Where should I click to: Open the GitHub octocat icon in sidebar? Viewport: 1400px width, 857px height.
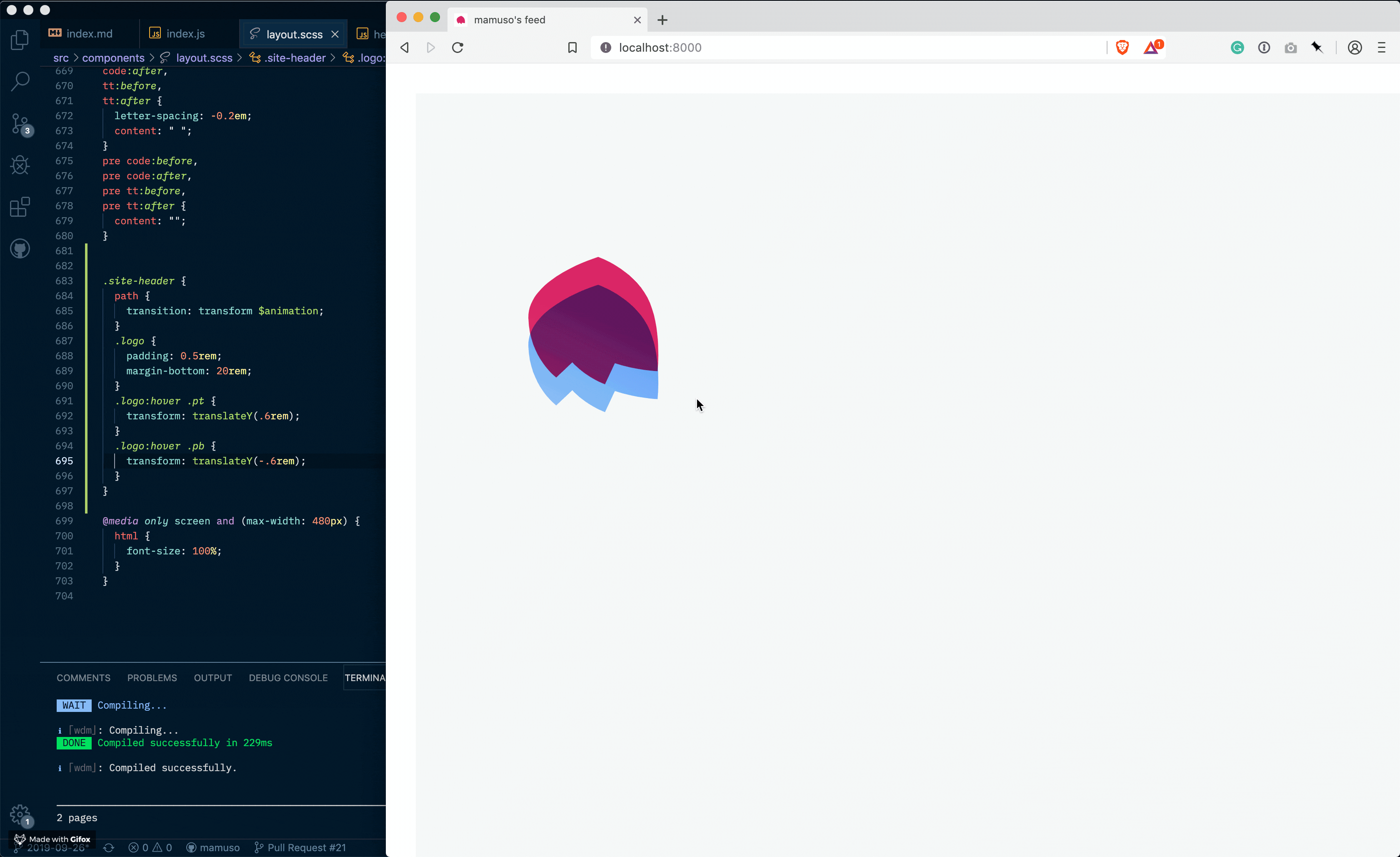20,248
